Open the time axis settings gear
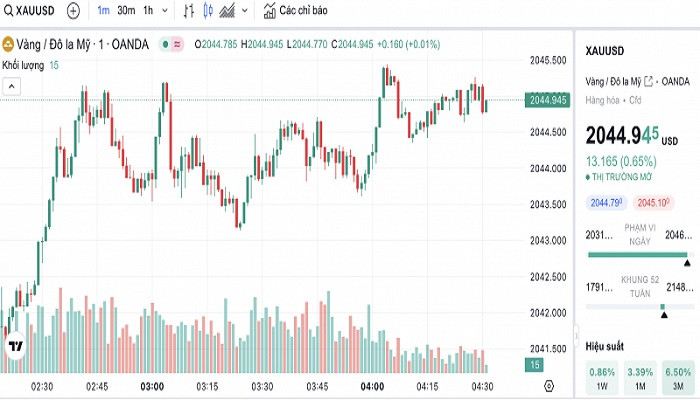The image size is (700, 400). click(549, 385)
